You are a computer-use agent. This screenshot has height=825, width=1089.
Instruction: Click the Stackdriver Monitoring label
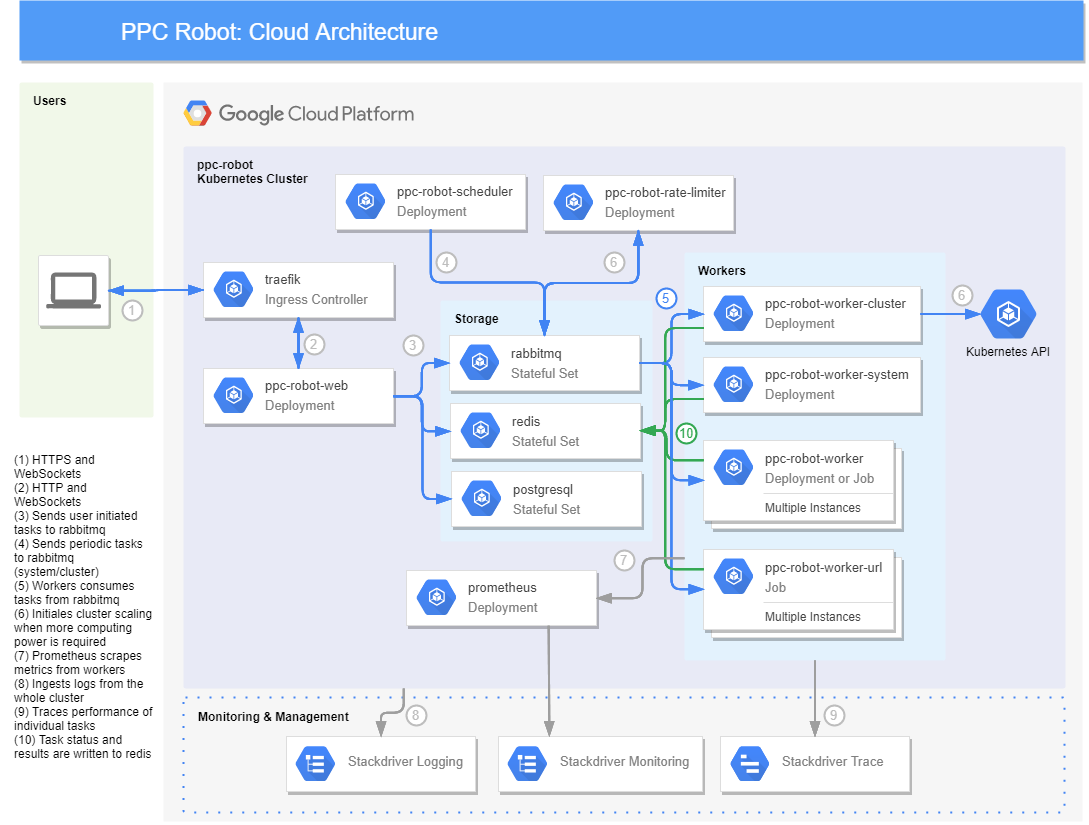[624, 761]
